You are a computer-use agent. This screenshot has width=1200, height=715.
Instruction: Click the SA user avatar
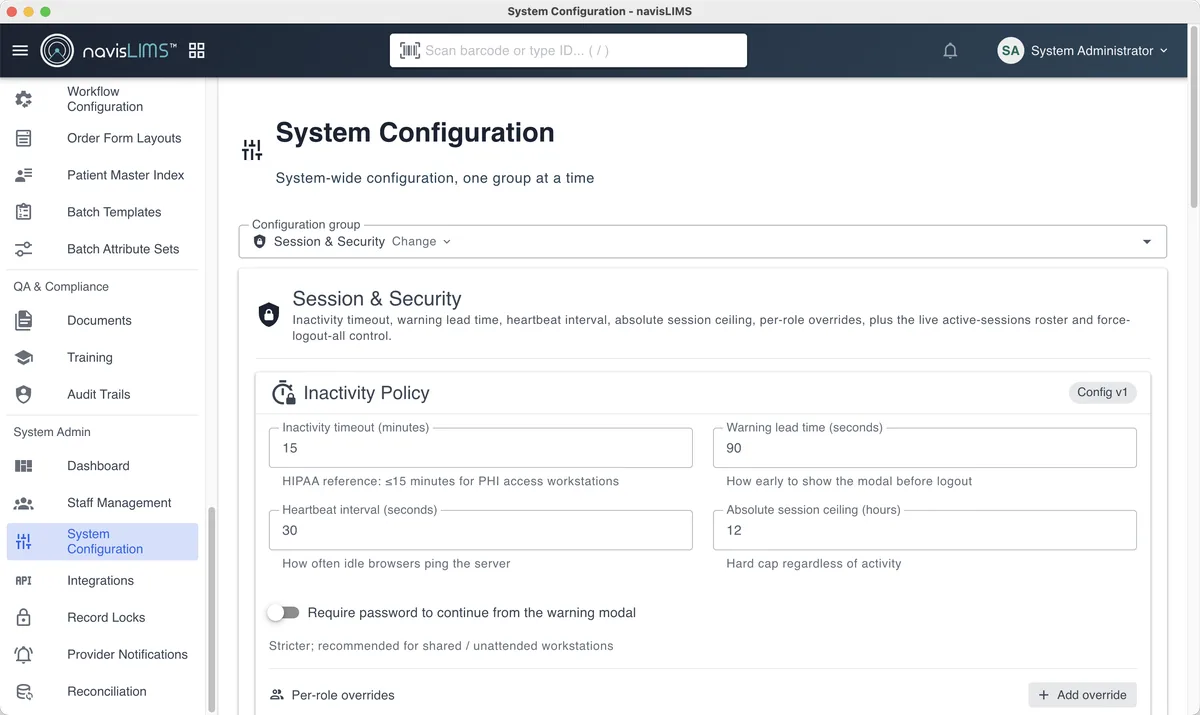point(1010,50)
